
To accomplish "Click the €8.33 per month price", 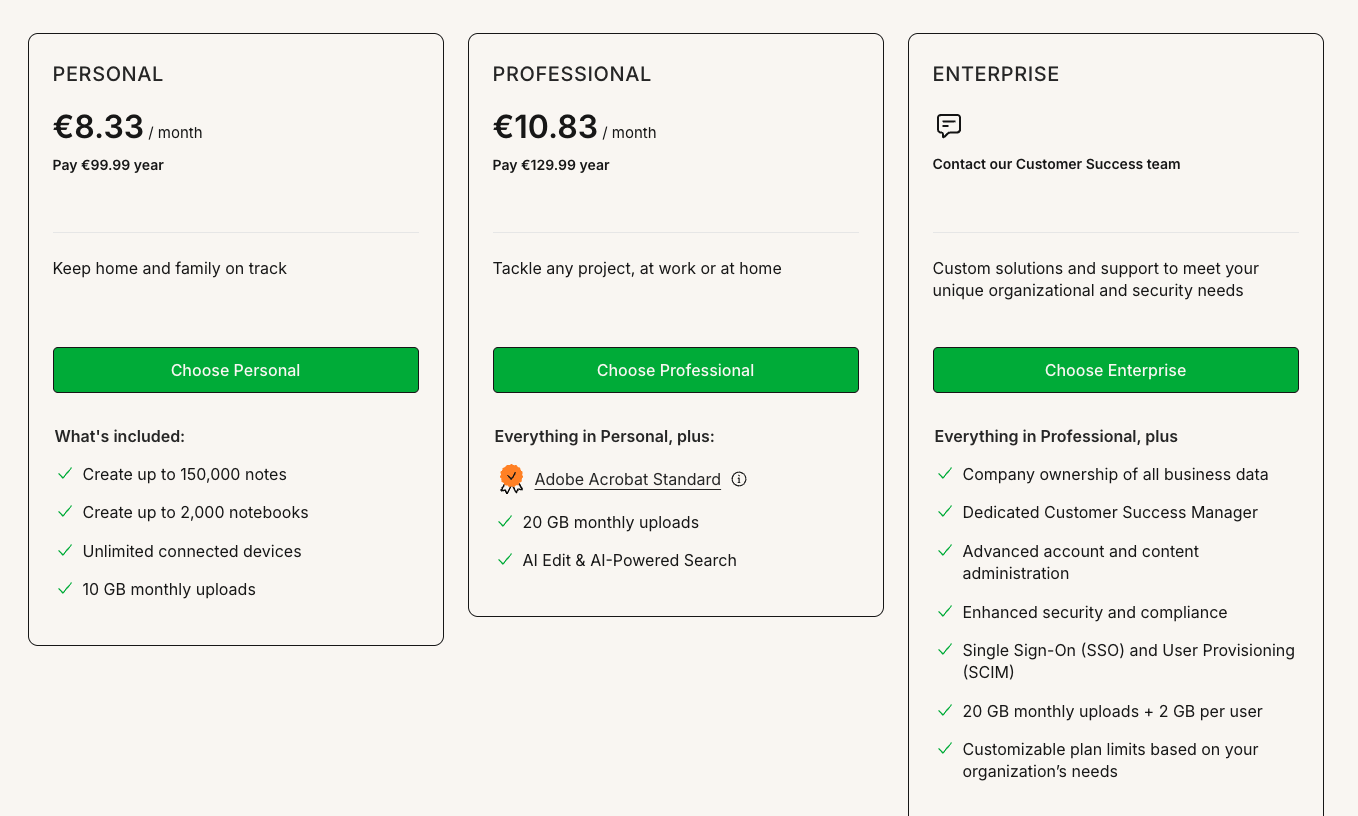I will [x=128, y=127].
